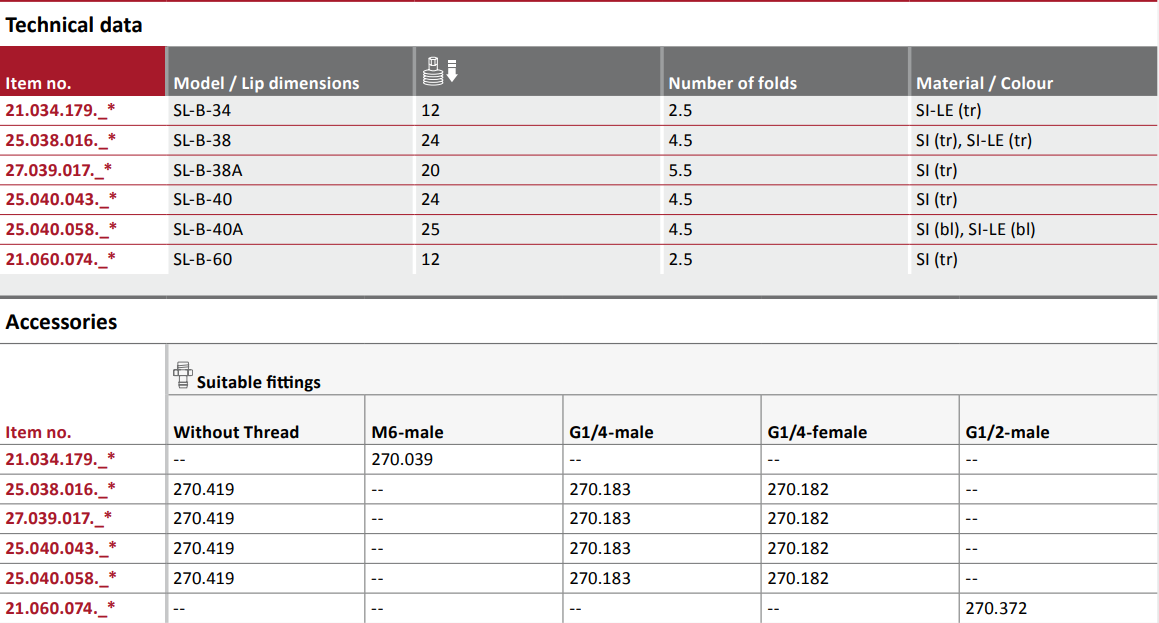Click 270.419 in the 25.038.016 accessories row
This screenshot has height=623, width=1159.
point(204,489)
